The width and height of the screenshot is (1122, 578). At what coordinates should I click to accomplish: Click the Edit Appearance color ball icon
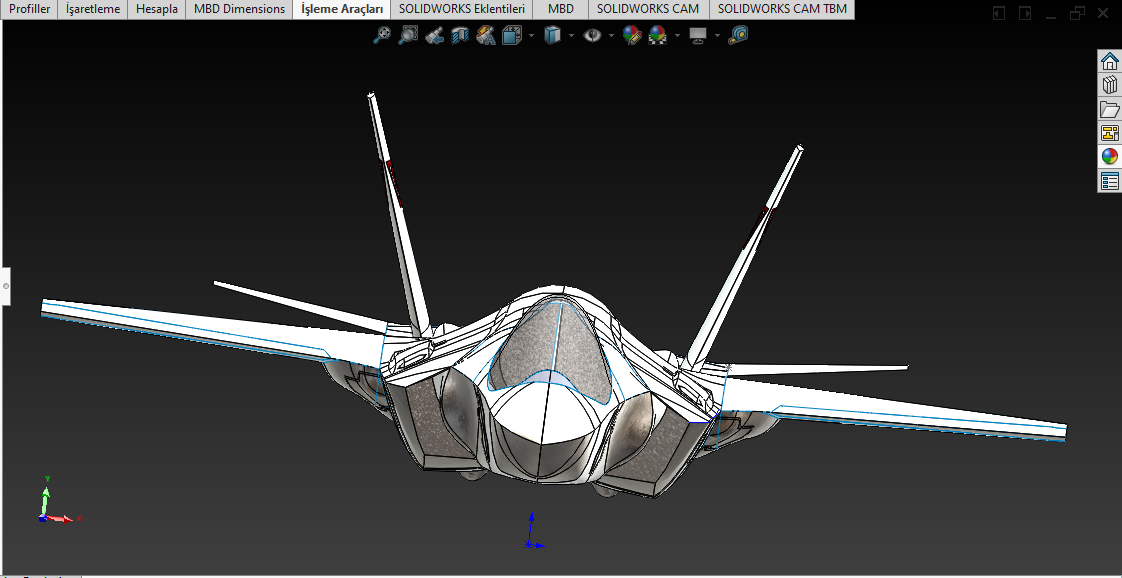coord(631,35)
